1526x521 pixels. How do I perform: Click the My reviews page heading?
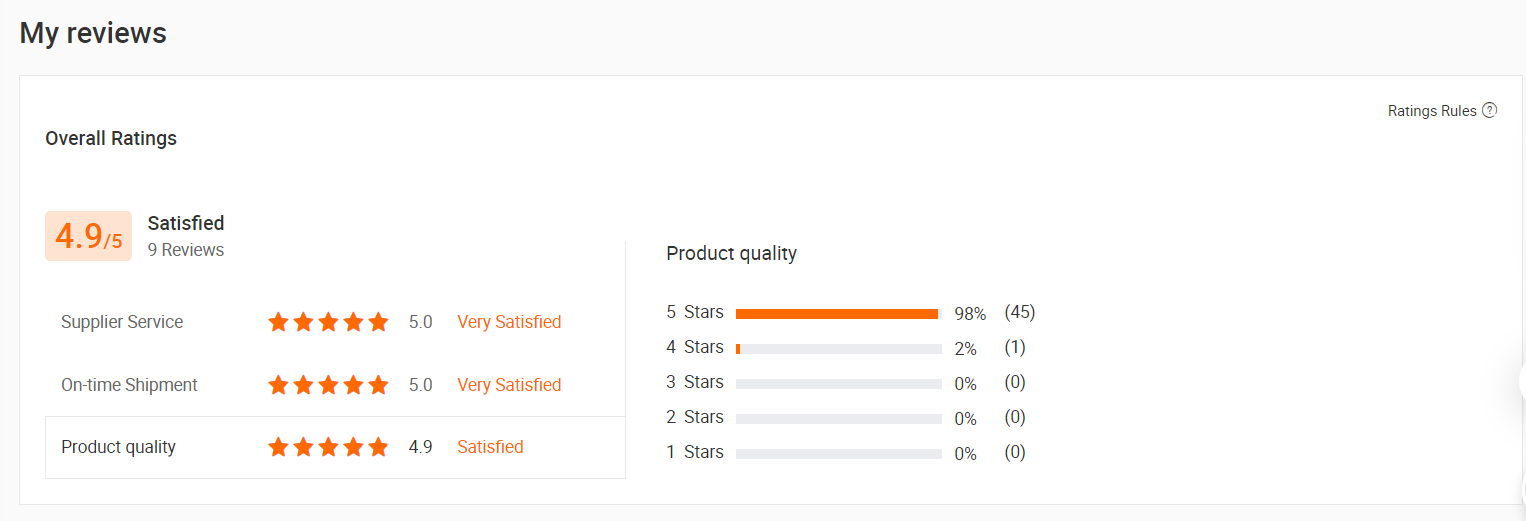[93, 33]
